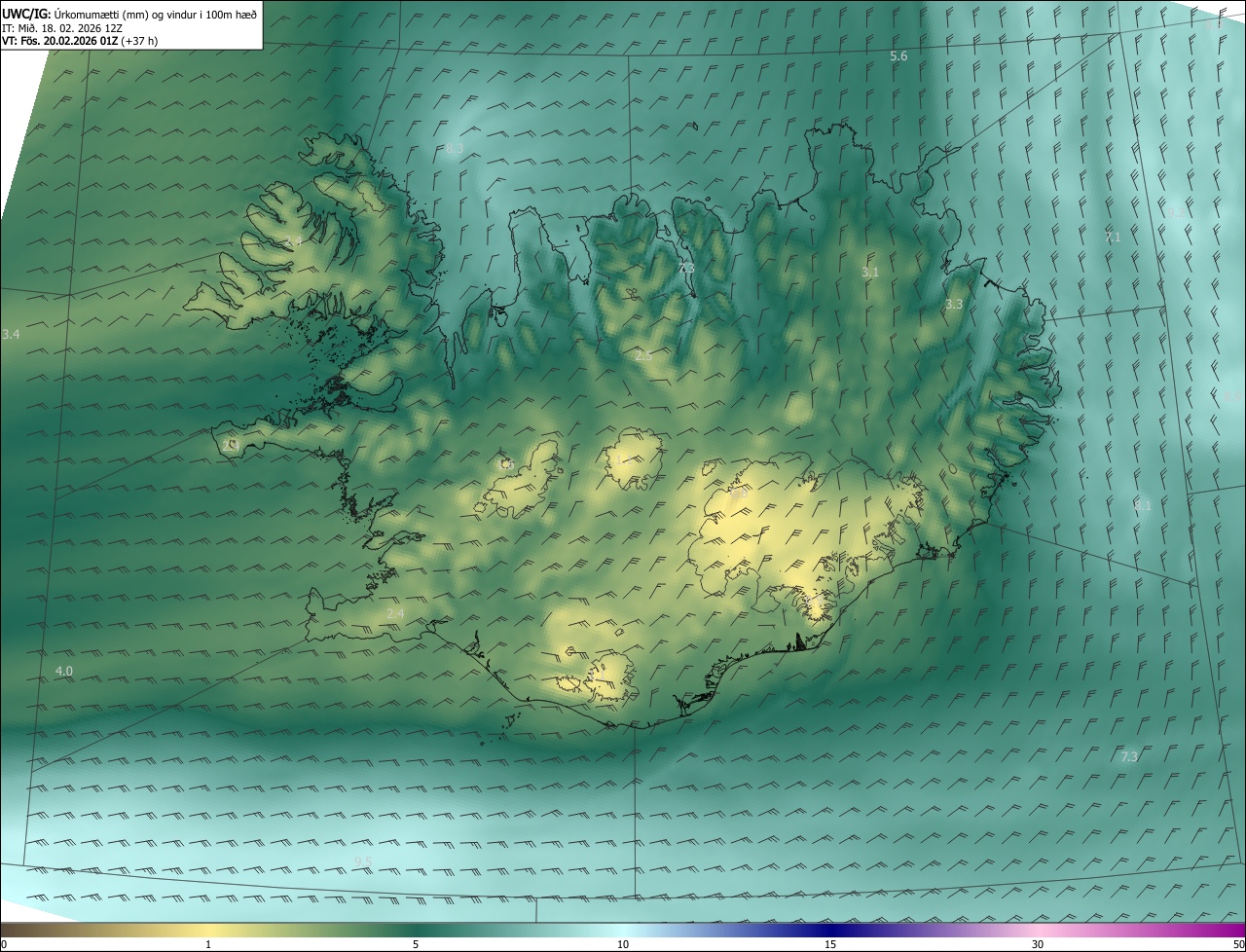Screen dimensions: 1246x952
Task: Click the 9.5 value label on the map
Action: (x=362, y=861)
